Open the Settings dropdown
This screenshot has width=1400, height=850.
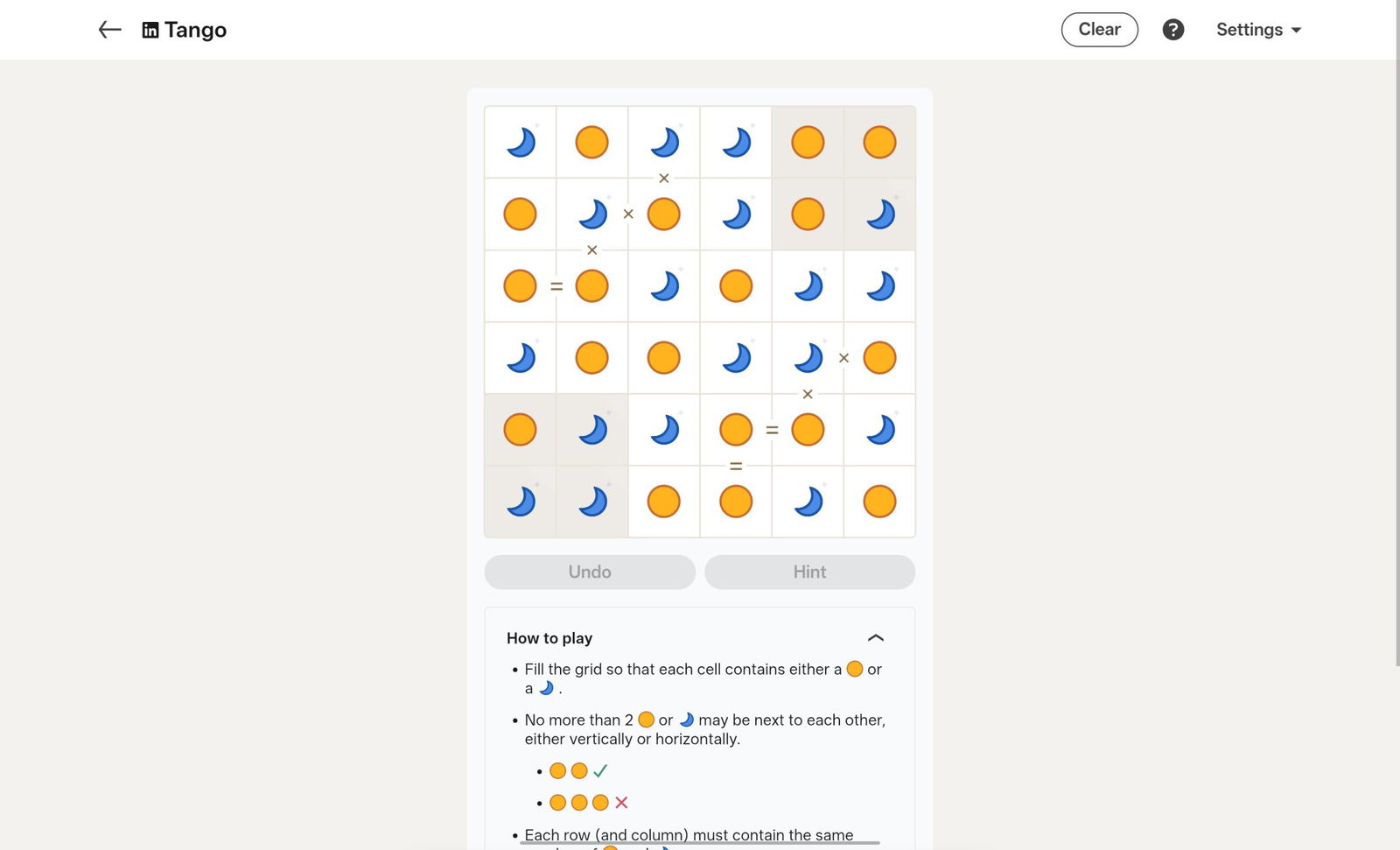pyautogui.click(x=1258, y=30)
